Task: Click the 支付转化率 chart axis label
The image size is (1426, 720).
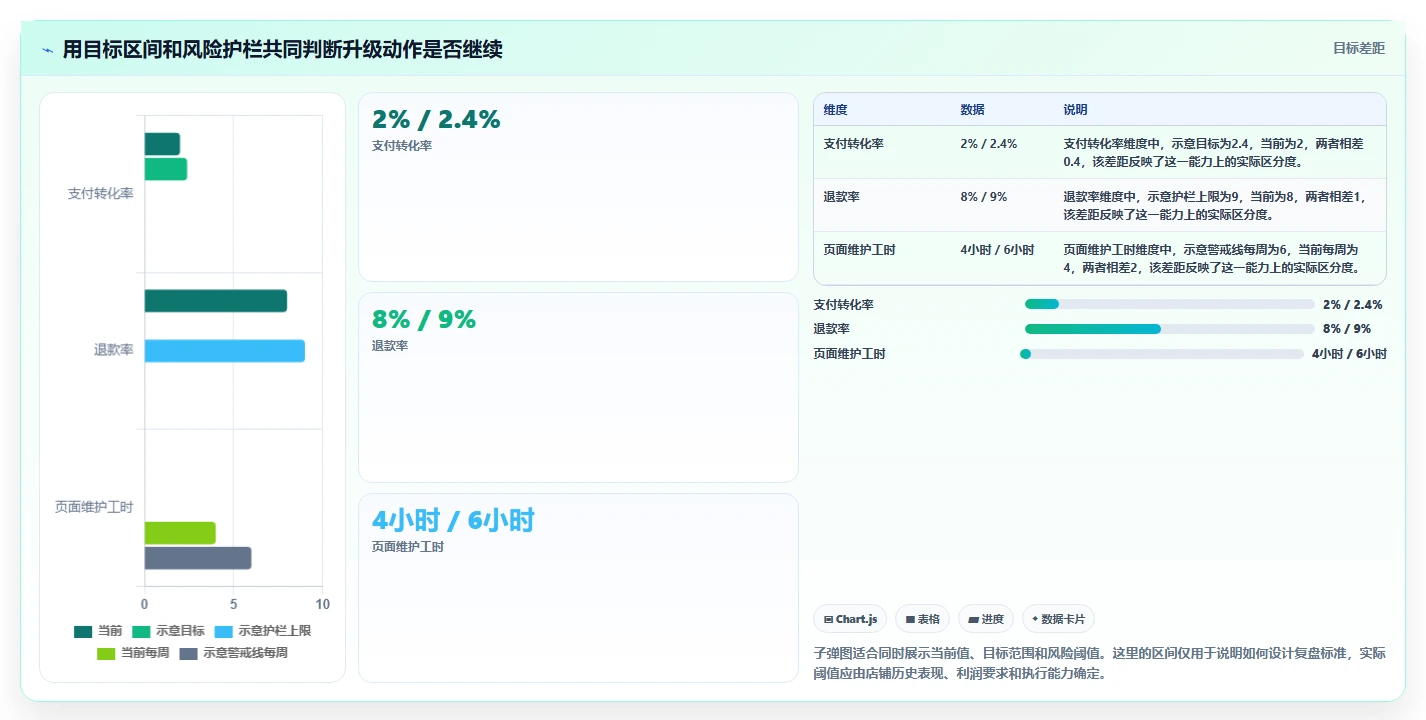Action: pos(100,194)
